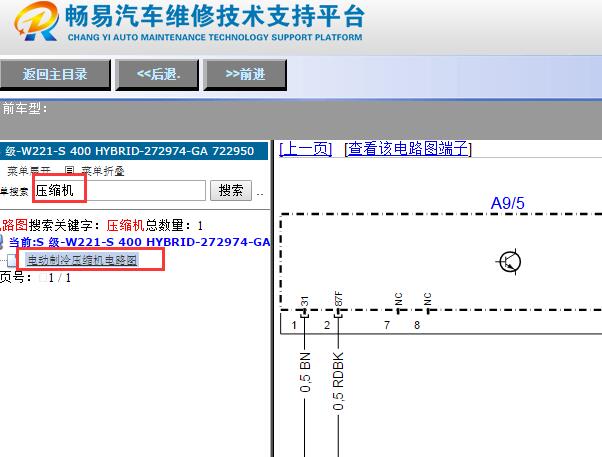The width and height of the screenshot is (602, 457).
Task: Click the transistor symbol in A9/5
Action: [x=509, y=262]
